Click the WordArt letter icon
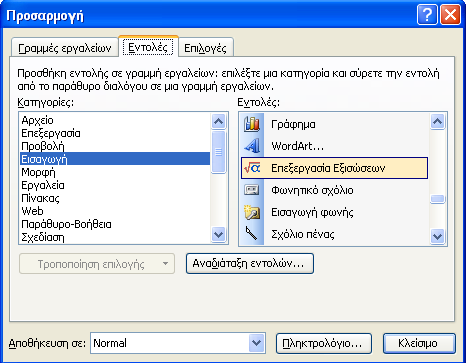Viewport: 467px width, 363px height. click(252, 146)
